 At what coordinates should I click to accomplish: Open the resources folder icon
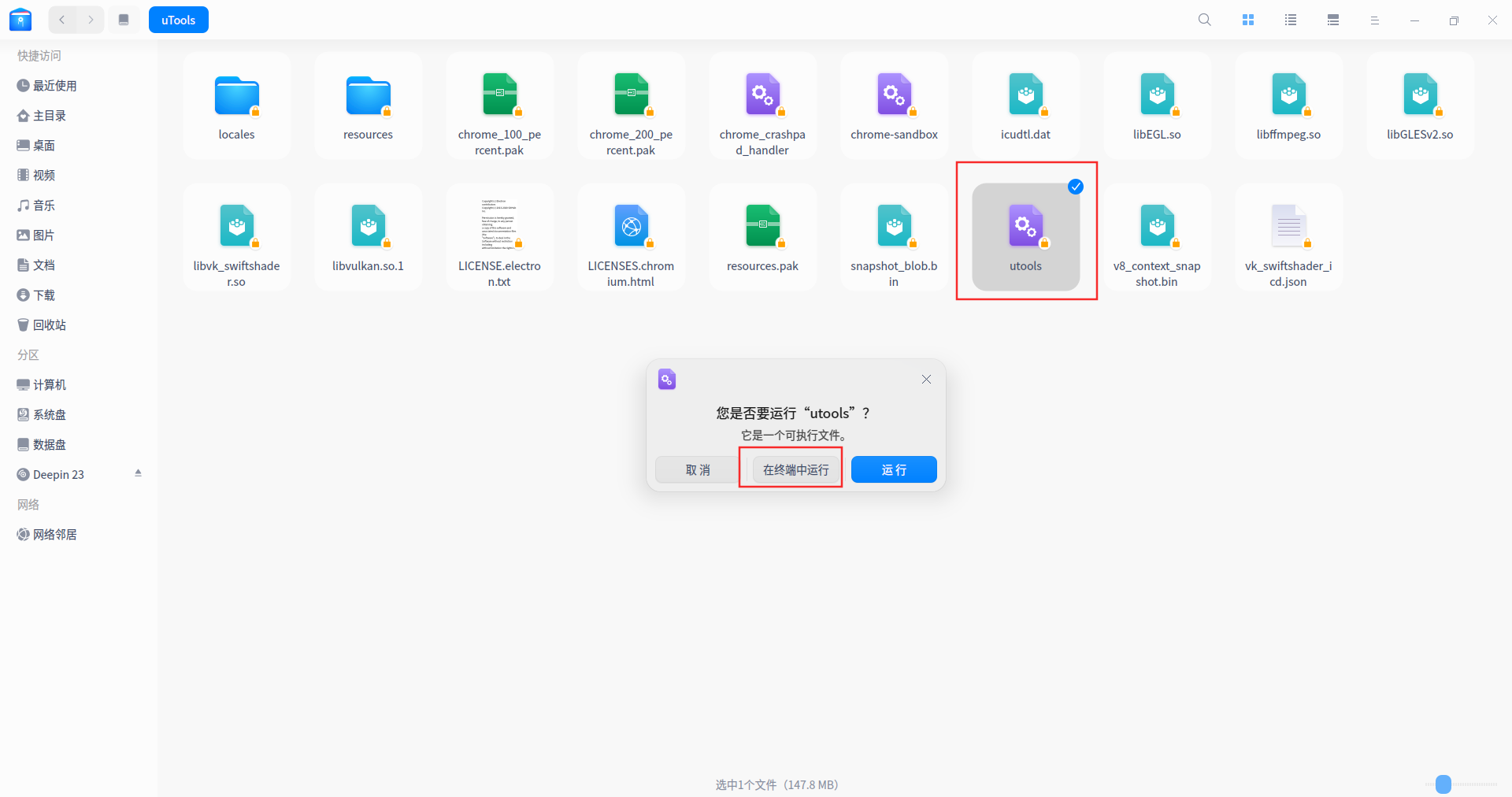click(x=368, y=96)
